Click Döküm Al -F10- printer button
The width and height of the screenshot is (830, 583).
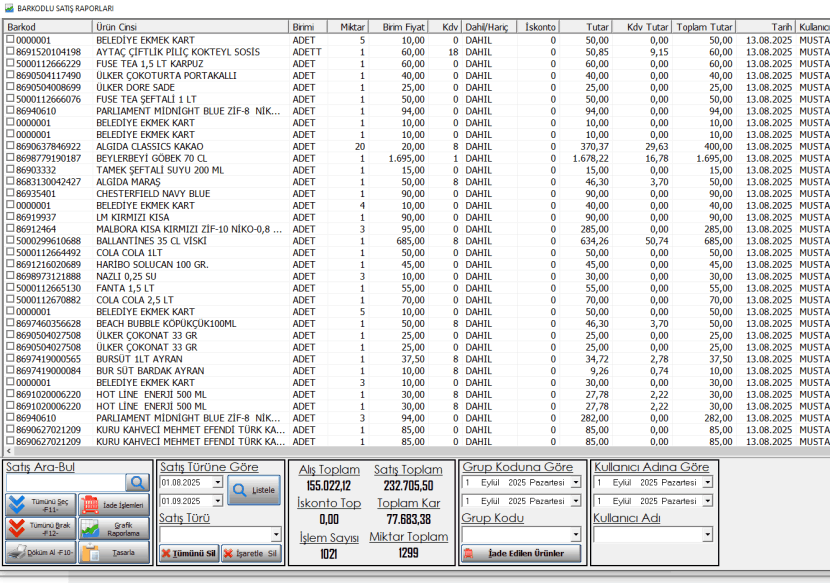pos(41,552)
